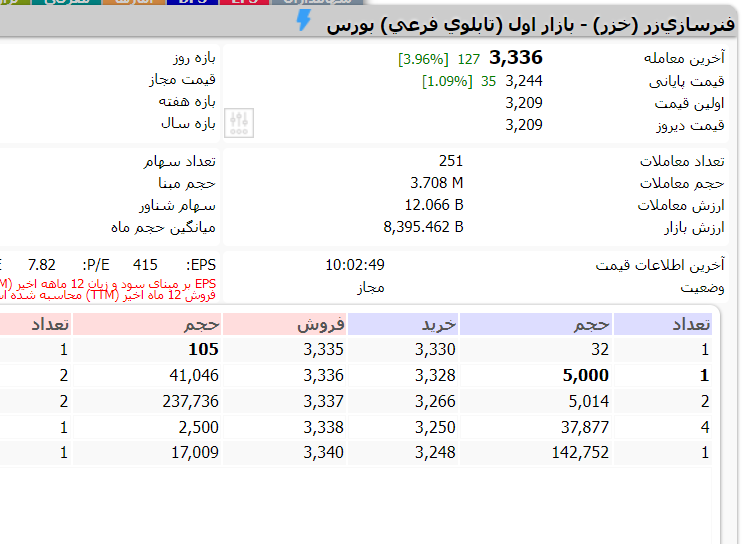
Task: Click the EPS value 415
Action: pos(145,265)
